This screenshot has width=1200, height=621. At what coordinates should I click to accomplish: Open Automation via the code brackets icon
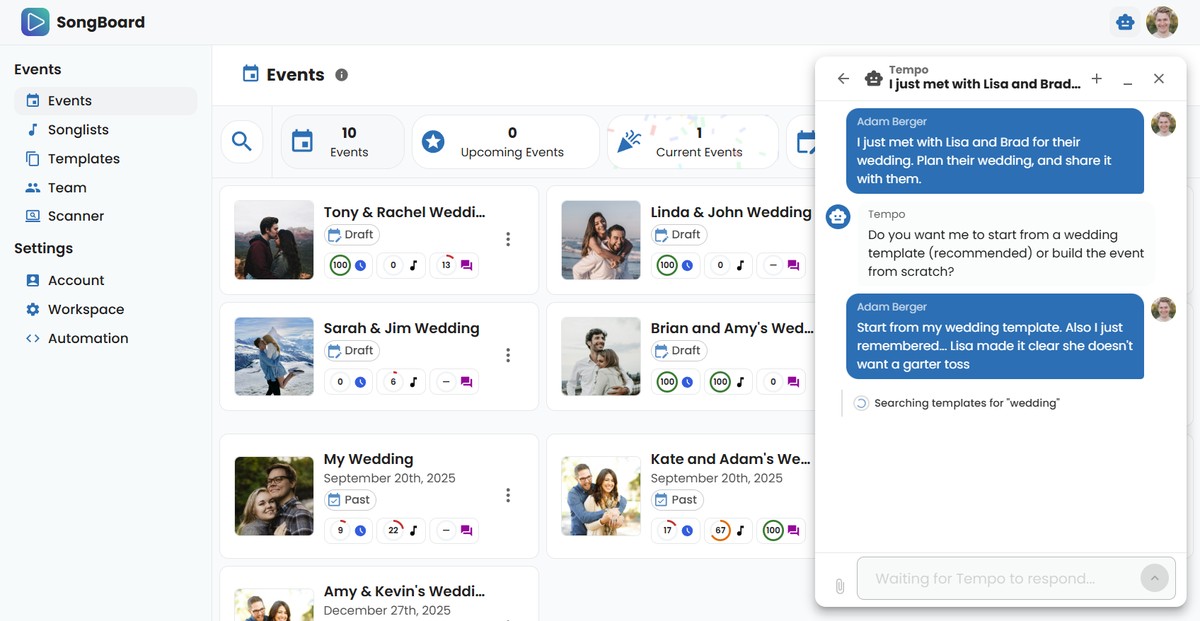click(31, 338)
